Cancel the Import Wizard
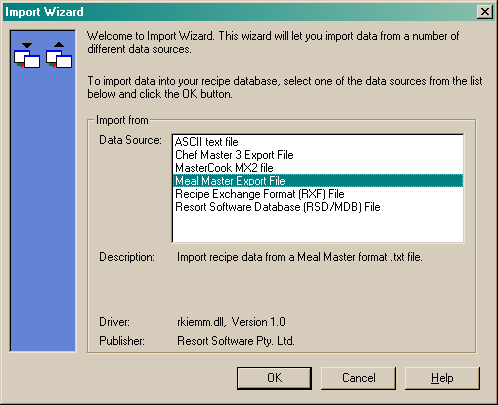This screenshot has height=405, width=498. coord(358,378)
